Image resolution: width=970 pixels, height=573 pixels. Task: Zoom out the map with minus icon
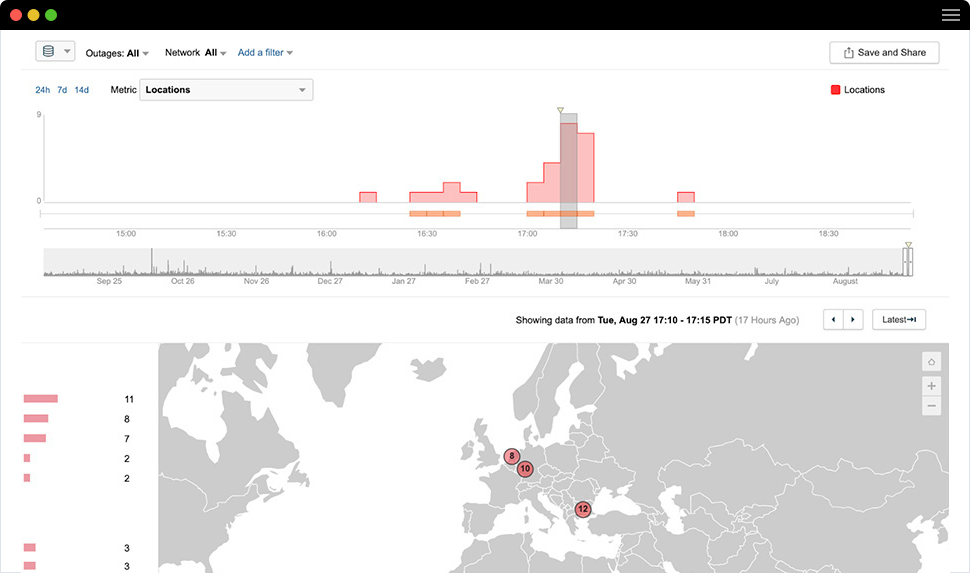(x=931, y=406)
